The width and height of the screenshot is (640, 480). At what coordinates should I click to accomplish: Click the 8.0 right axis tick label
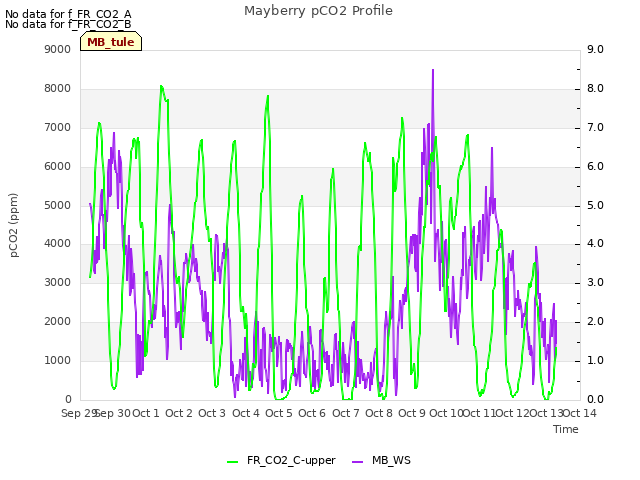tap(595, 89)
